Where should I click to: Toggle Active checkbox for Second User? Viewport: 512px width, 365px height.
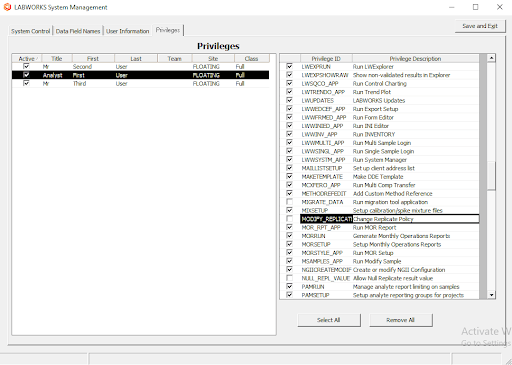(26, 66)
